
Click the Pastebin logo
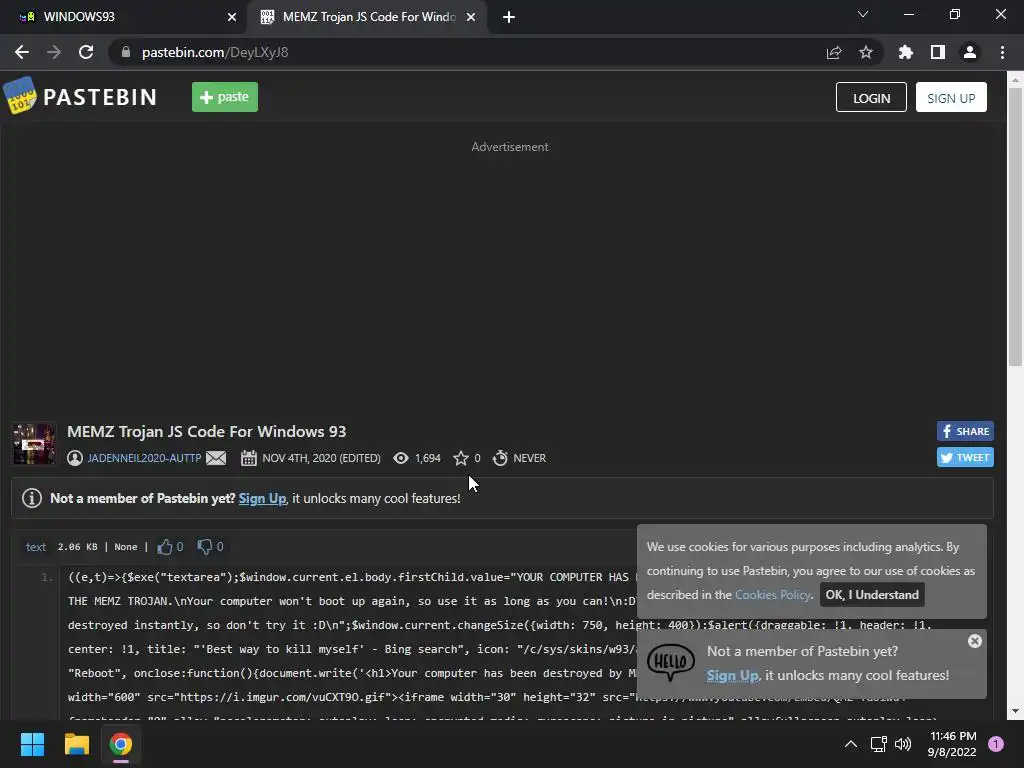pos(80,97)
